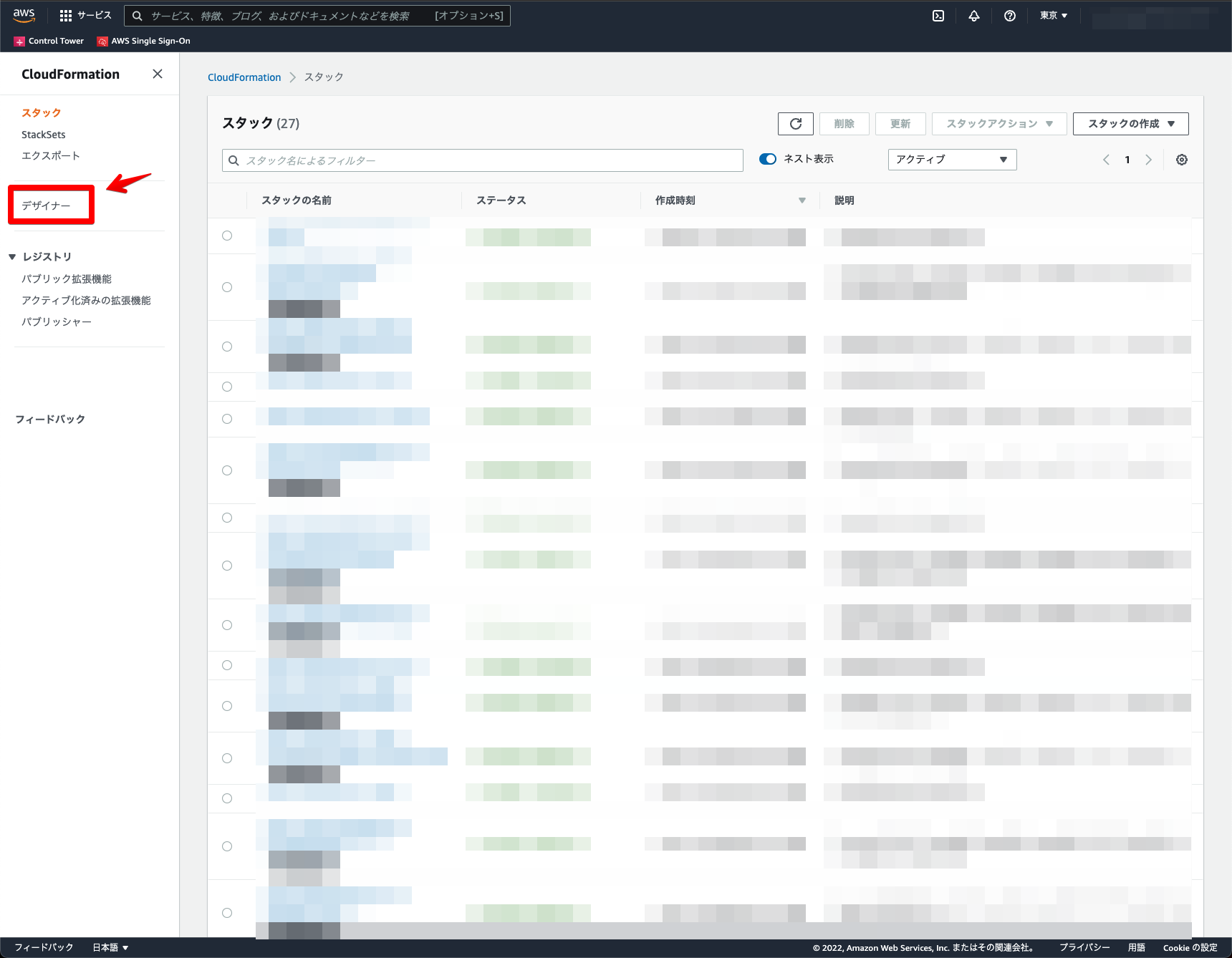Select the sixth stack radio button
Viewport: 1232px width, 958px height.
(227, 470)
